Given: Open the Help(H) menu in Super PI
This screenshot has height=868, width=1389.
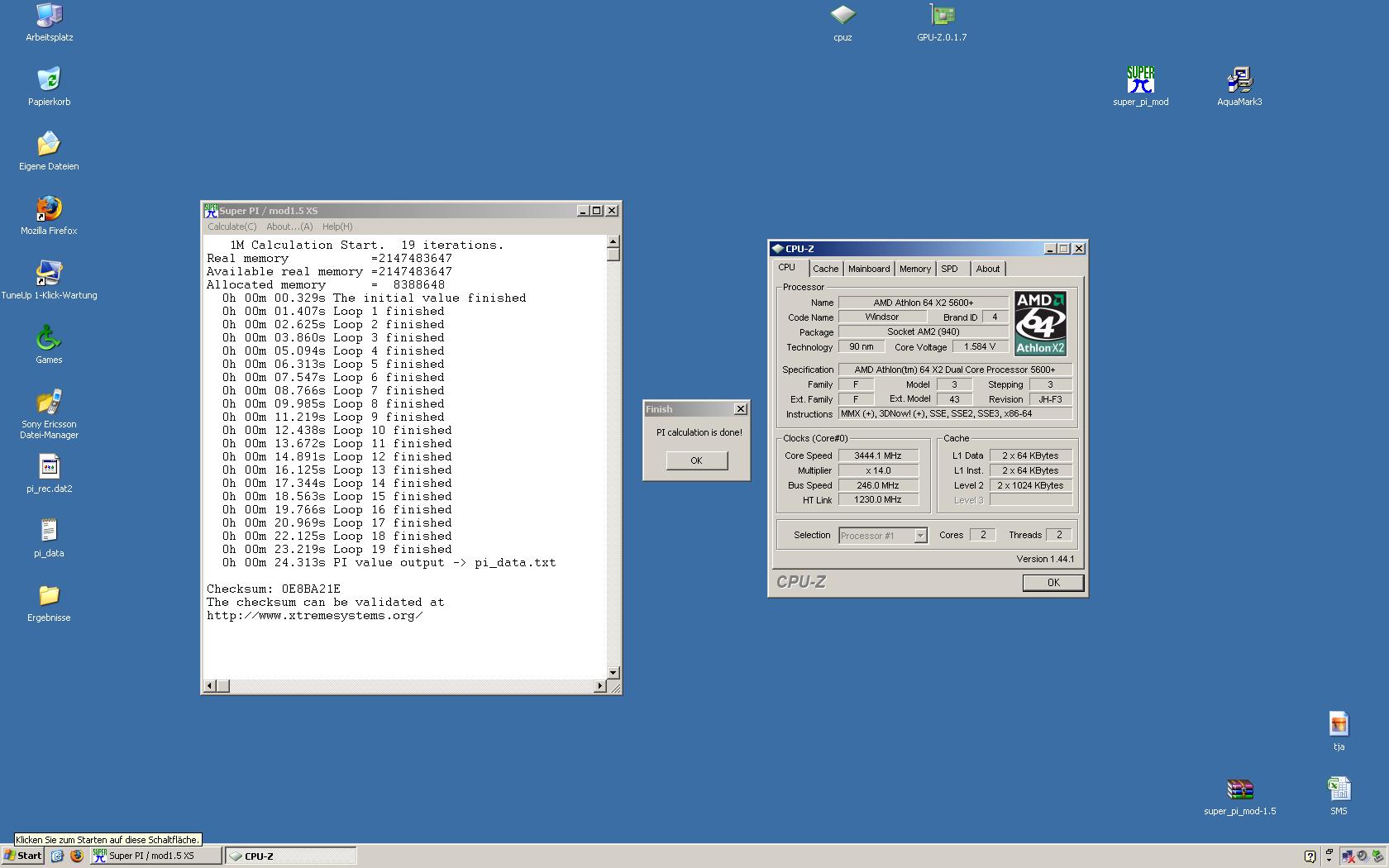Looking at the screenshot, I should pyautogui.click(x=337, y=227).
